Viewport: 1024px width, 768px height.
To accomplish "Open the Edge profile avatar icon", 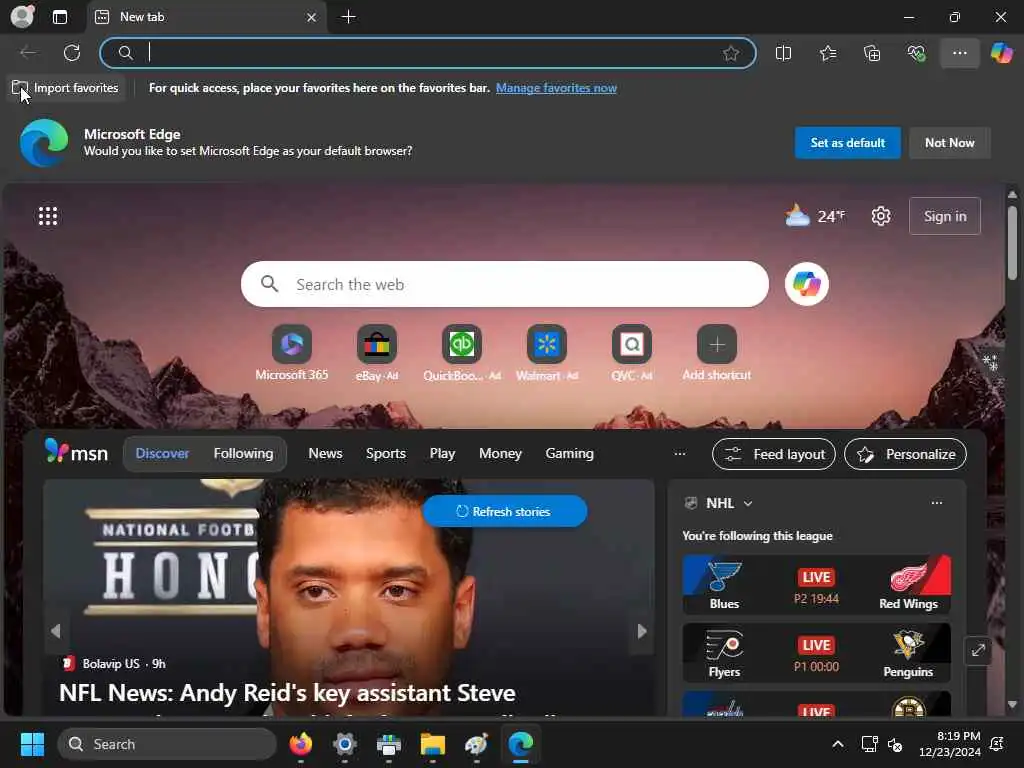I will tap(22, 16).
